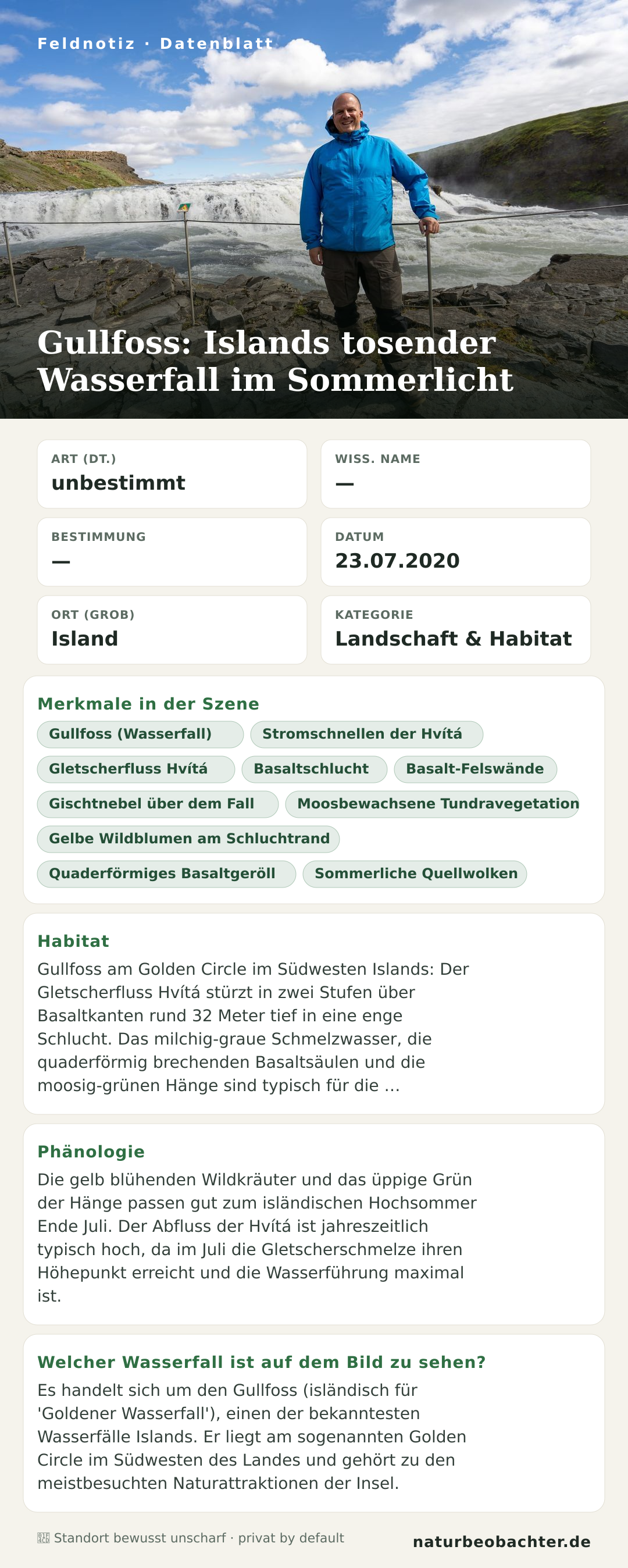The width and height of the screenshot is (628, 1568).
Task: Select Gelbe Wildblumen am Schluchtrand chip
Action: (x=188, y=839)
